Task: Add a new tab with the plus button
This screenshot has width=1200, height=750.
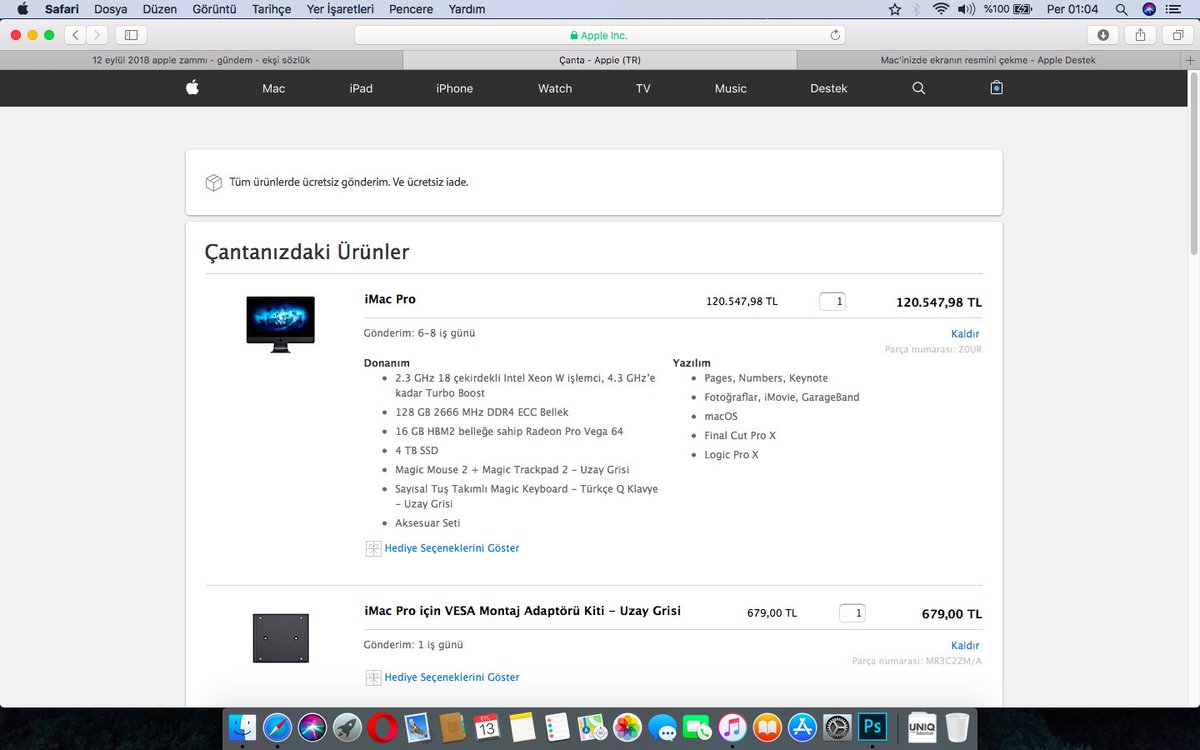Action: [1190, 60]
